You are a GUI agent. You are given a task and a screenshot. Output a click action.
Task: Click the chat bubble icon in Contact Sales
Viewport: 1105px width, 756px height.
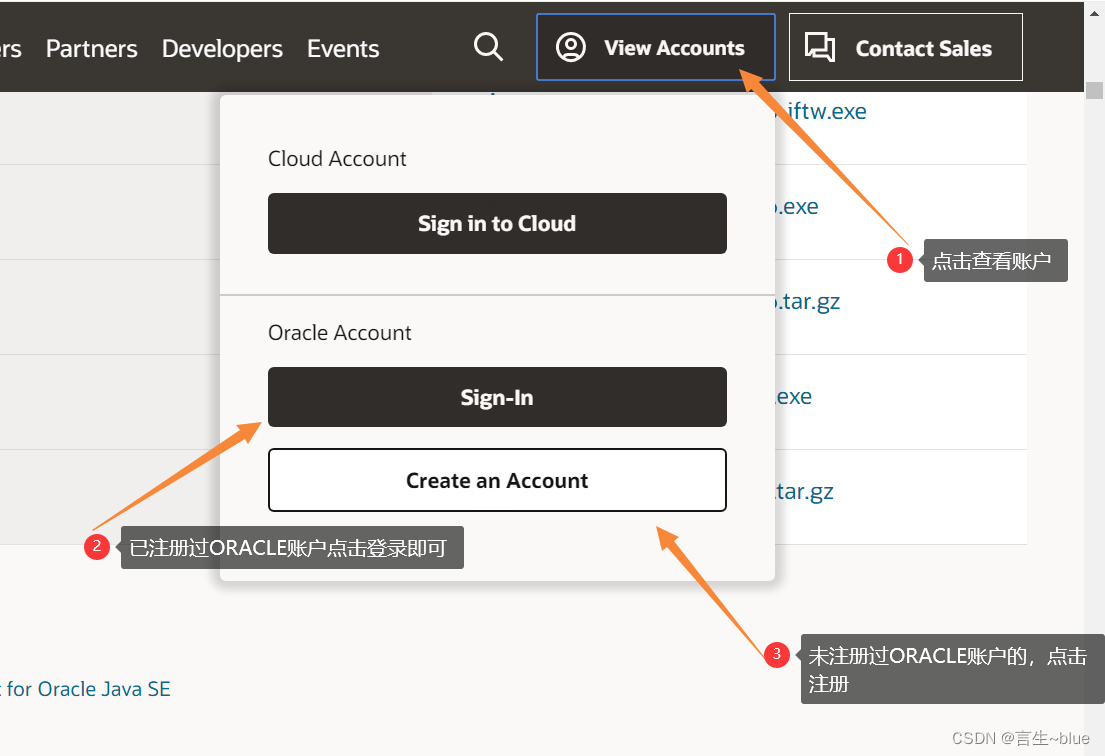820,47
